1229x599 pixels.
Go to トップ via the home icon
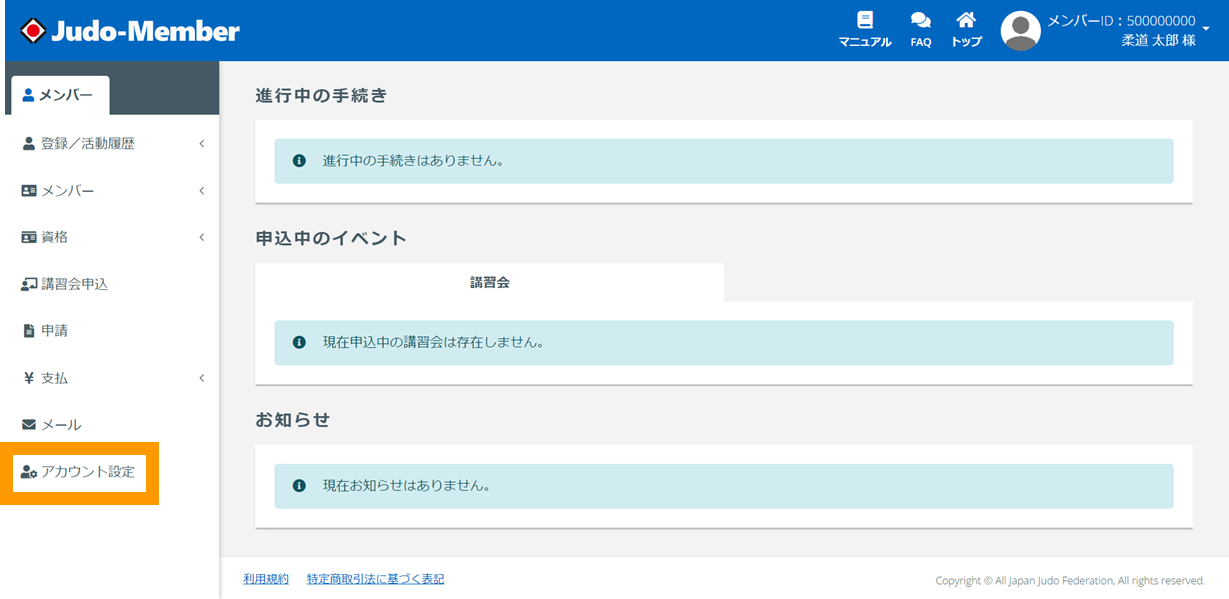pyautogui.click(x=966, y=20)
